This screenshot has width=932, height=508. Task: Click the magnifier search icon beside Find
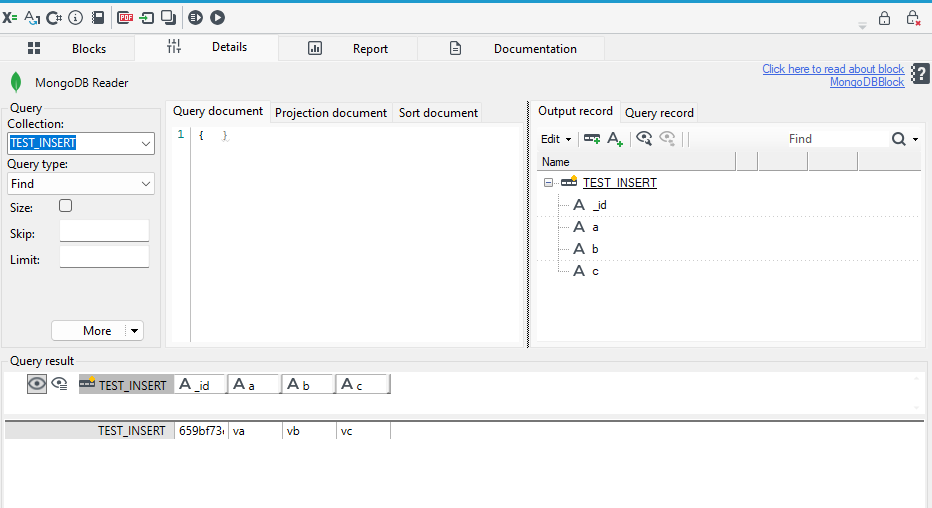tap(899, 139)
